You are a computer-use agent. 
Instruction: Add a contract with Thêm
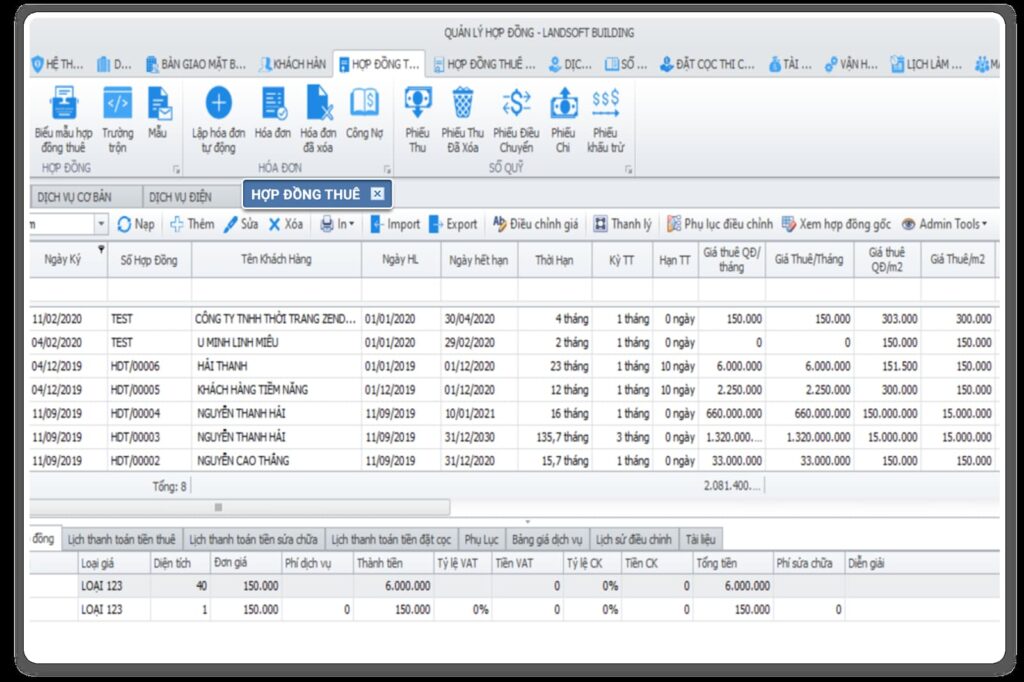tap(192, 224)
